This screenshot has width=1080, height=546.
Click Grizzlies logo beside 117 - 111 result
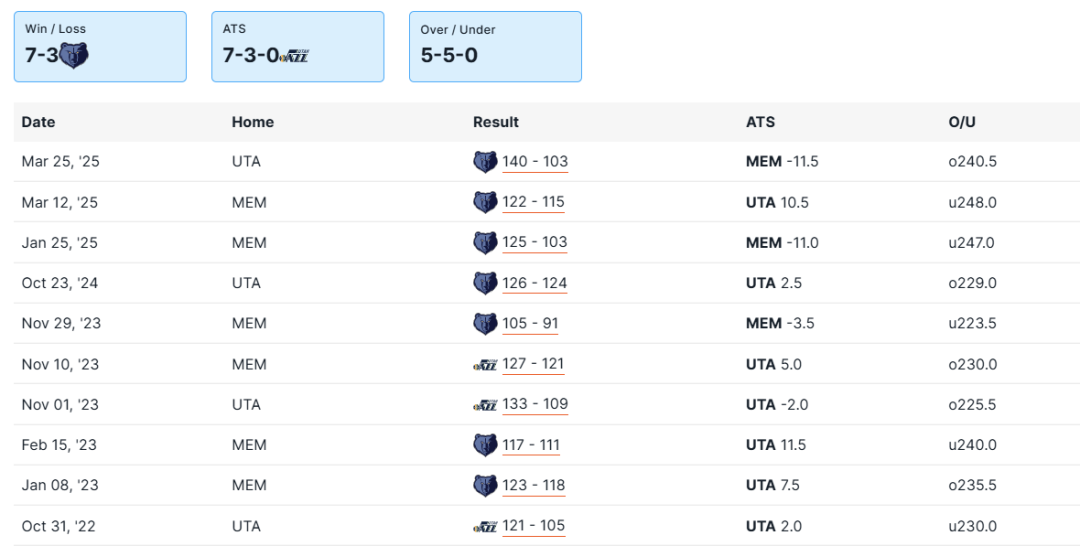click(485, 445)
